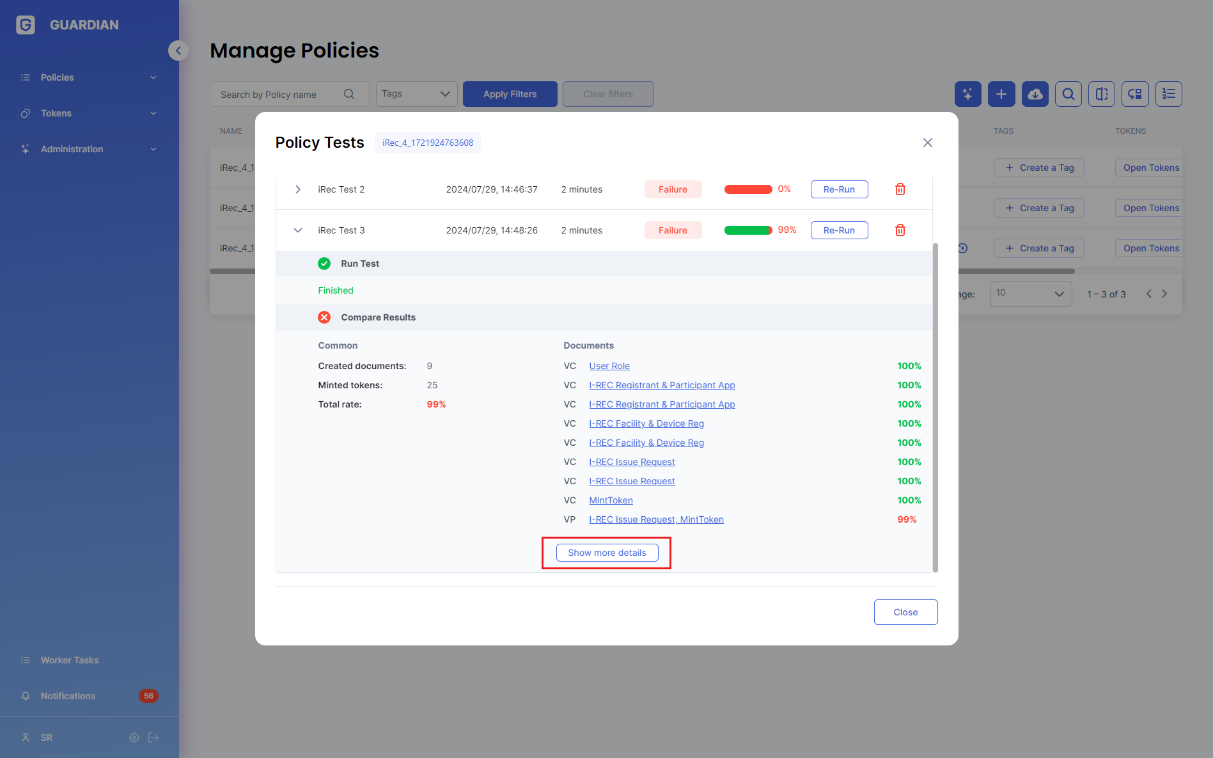Open the compare policies icon

pos(1101,94)
